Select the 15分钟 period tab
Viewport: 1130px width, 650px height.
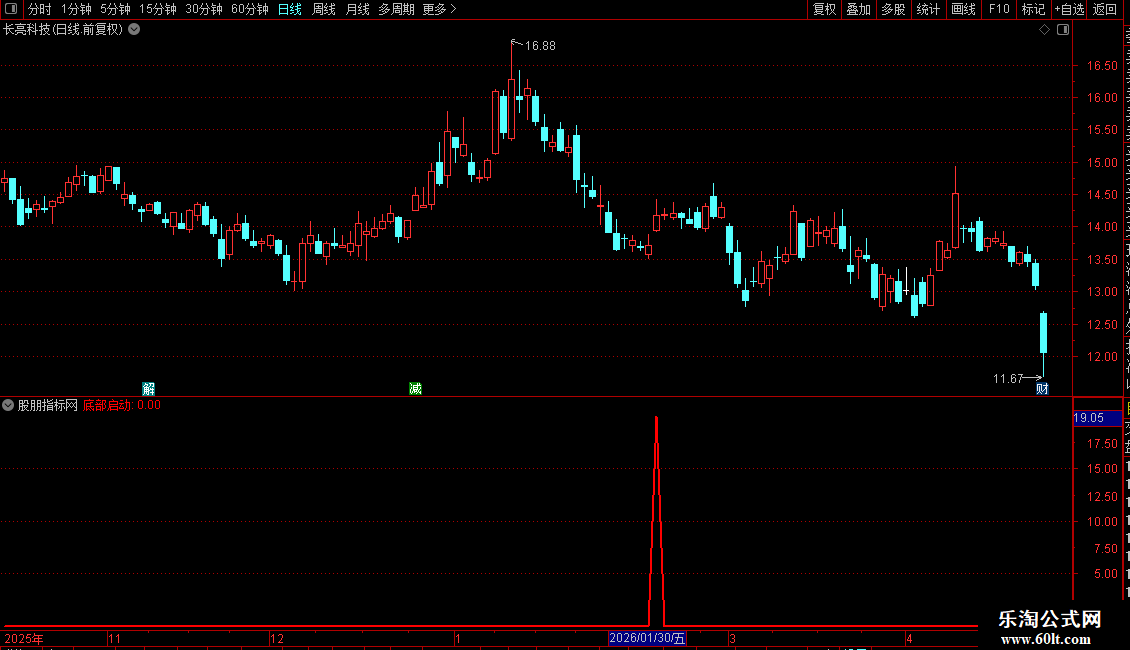tap(158, 9)
